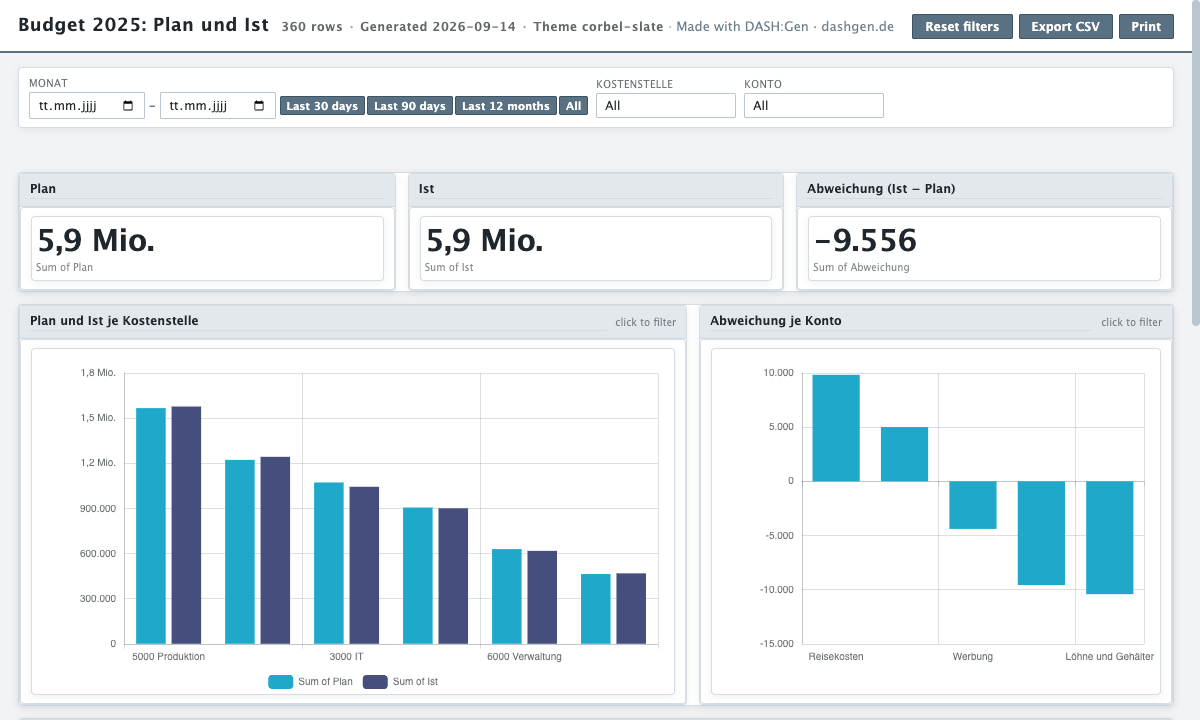Apply the Last 30 days range

click(x=322, y=106)
